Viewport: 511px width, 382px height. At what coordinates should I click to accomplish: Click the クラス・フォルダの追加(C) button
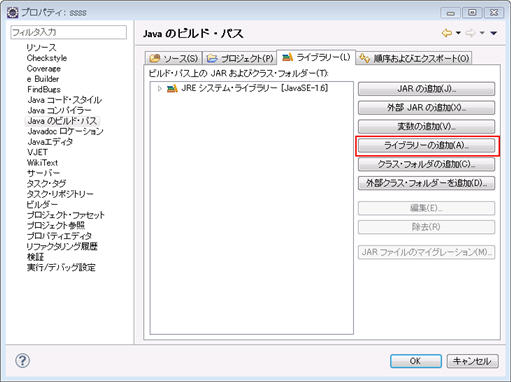pyautogui.click(x=426, y=164)
